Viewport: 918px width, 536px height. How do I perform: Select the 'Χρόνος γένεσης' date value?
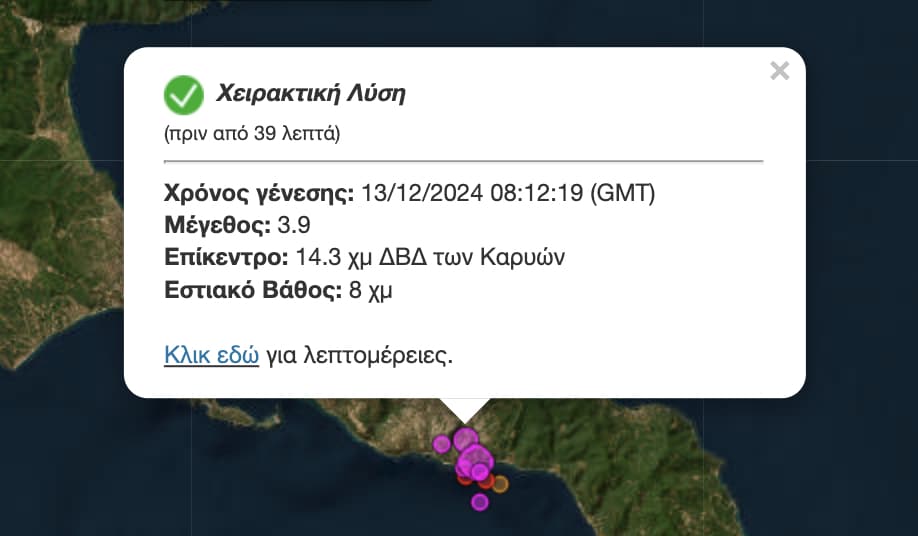pyautogui.click(x=508, y=193)
